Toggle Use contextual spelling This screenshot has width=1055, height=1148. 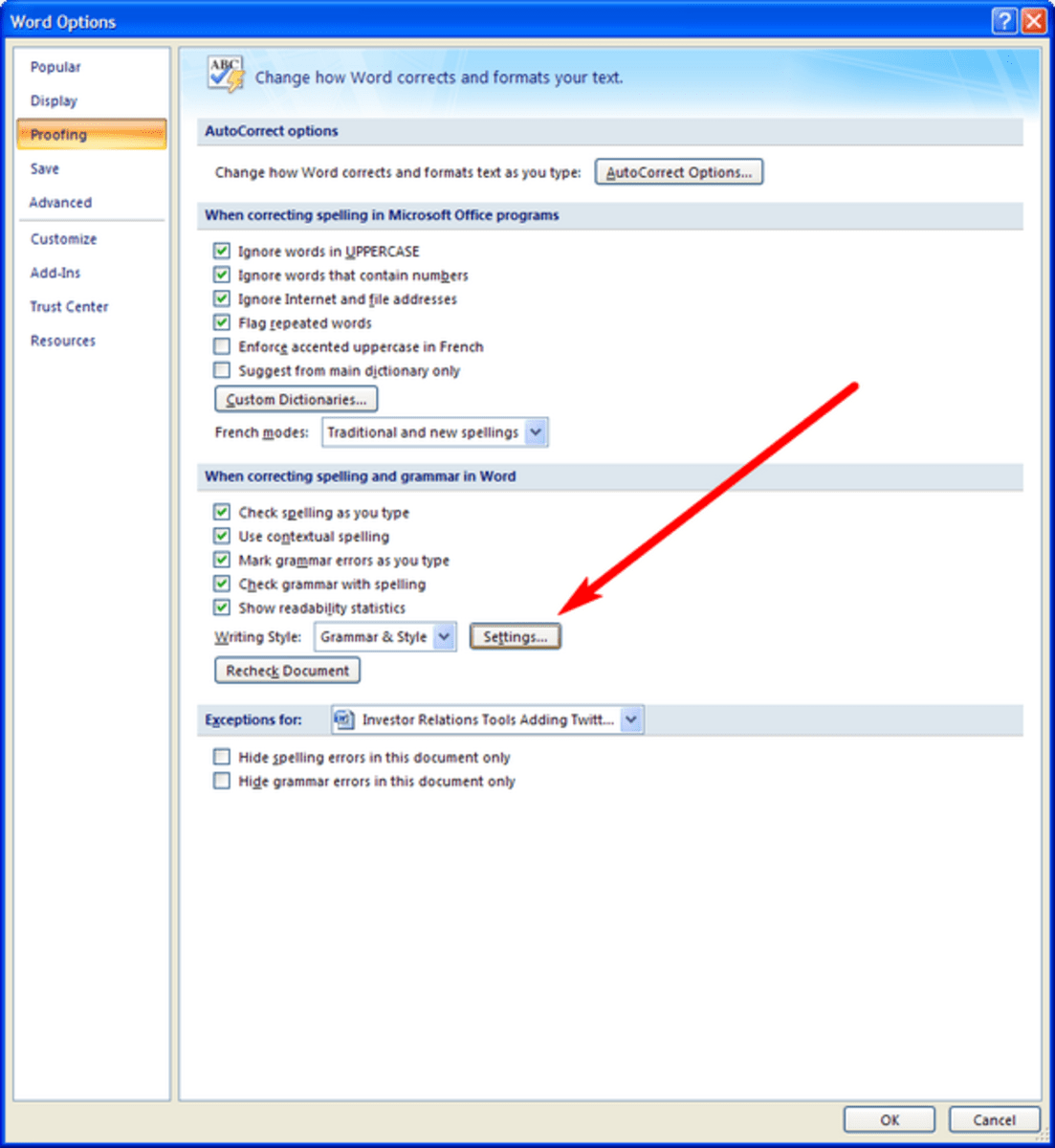[222, 536]
